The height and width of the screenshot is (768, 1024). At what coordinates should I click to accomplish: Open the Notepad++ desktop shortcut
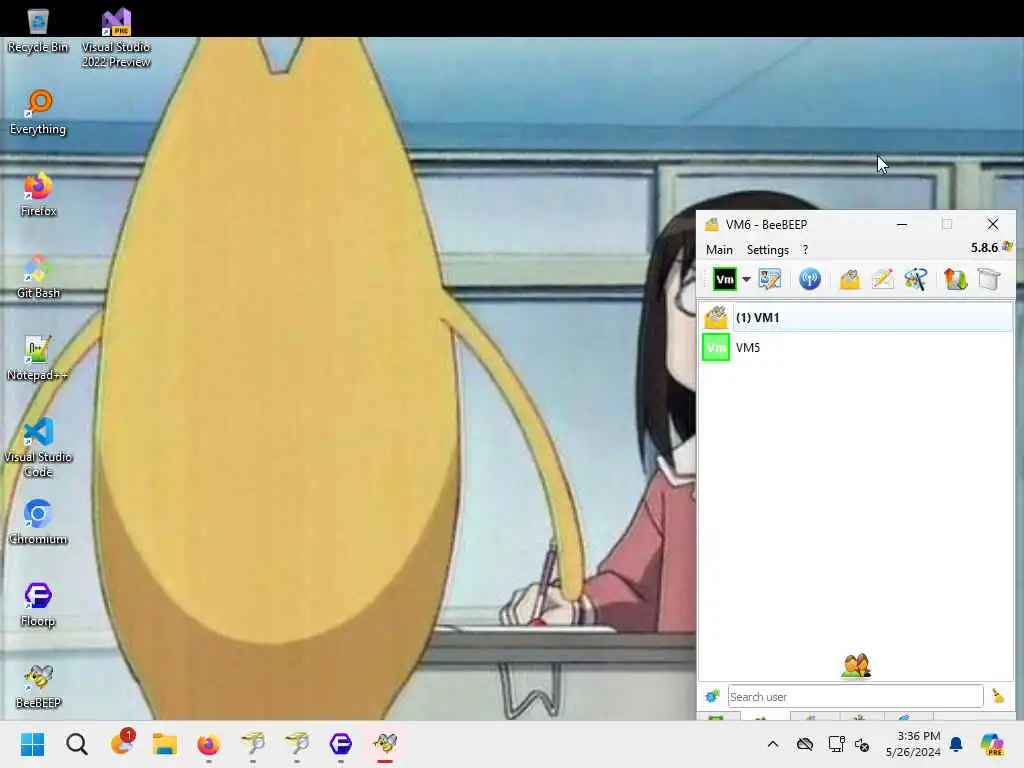(38, 359)
